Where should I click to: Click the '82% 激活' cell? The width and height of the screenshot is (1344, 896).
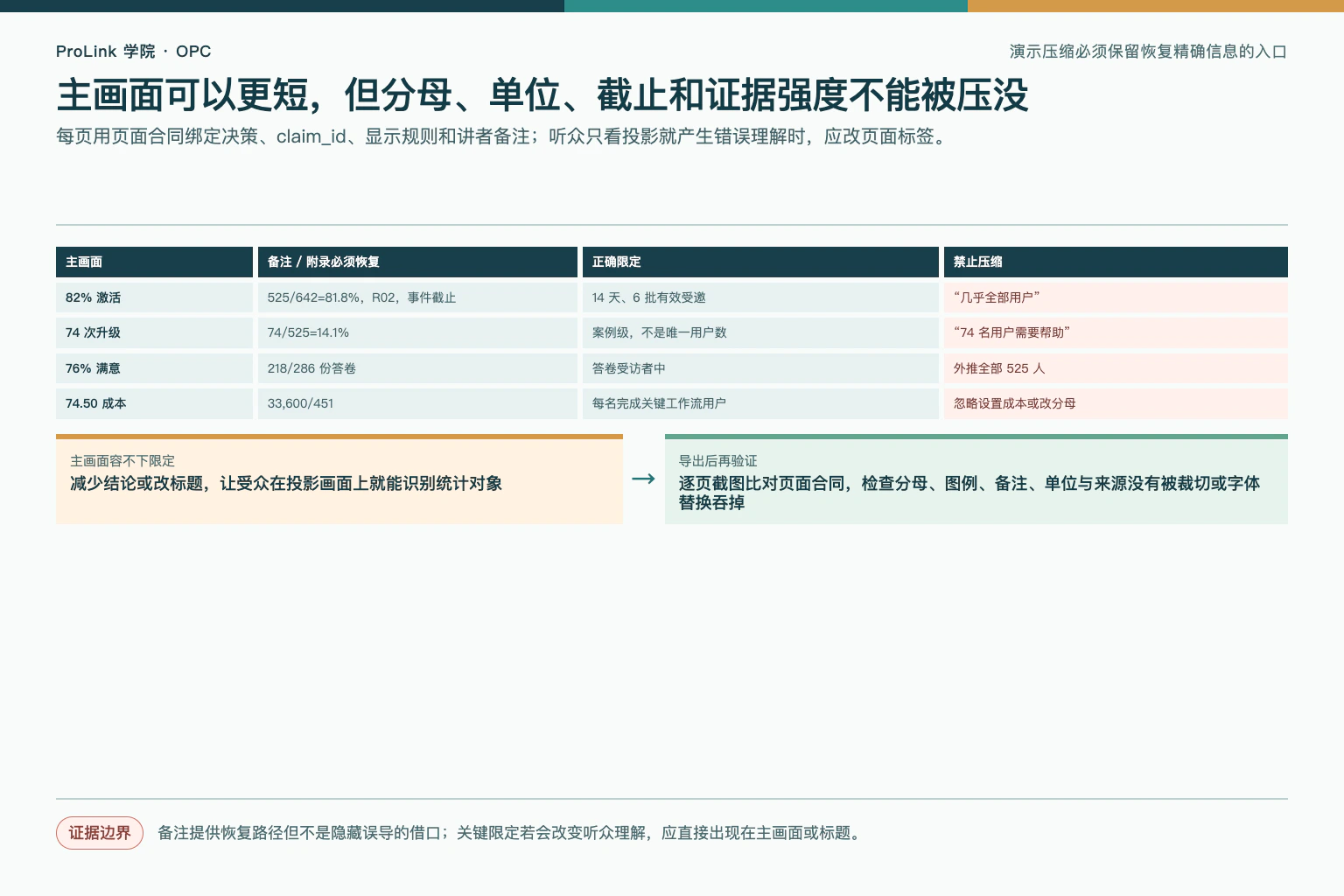(154, 297)
